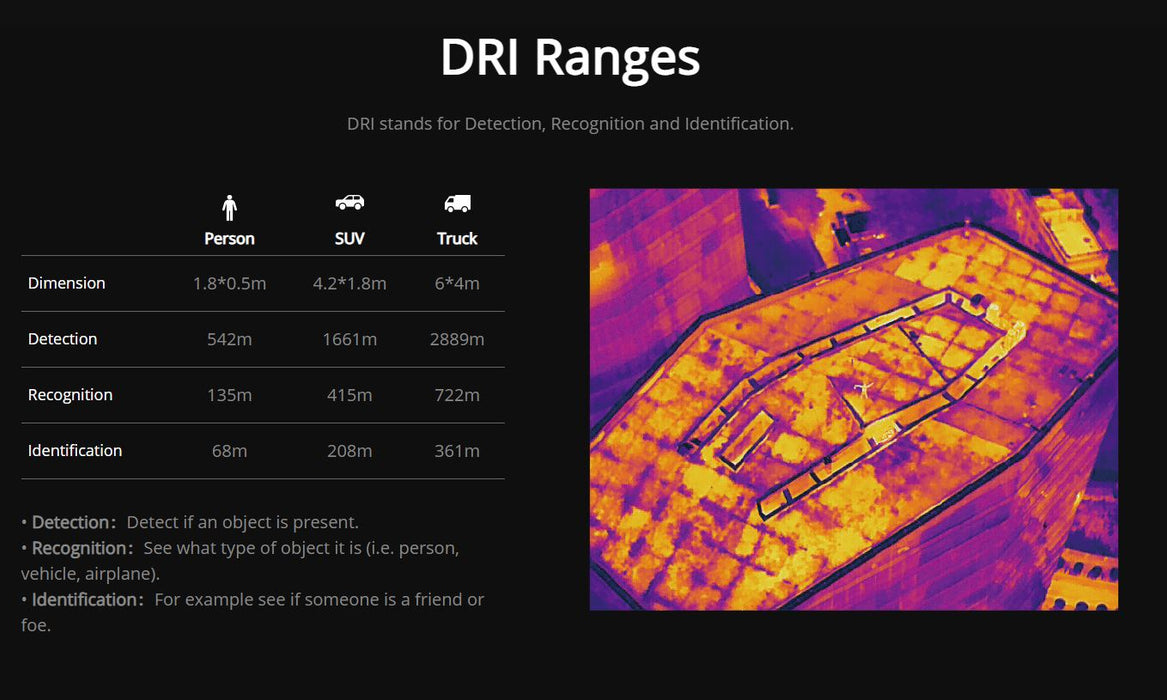
Task: Click the Truck icon
Action: 457,204
